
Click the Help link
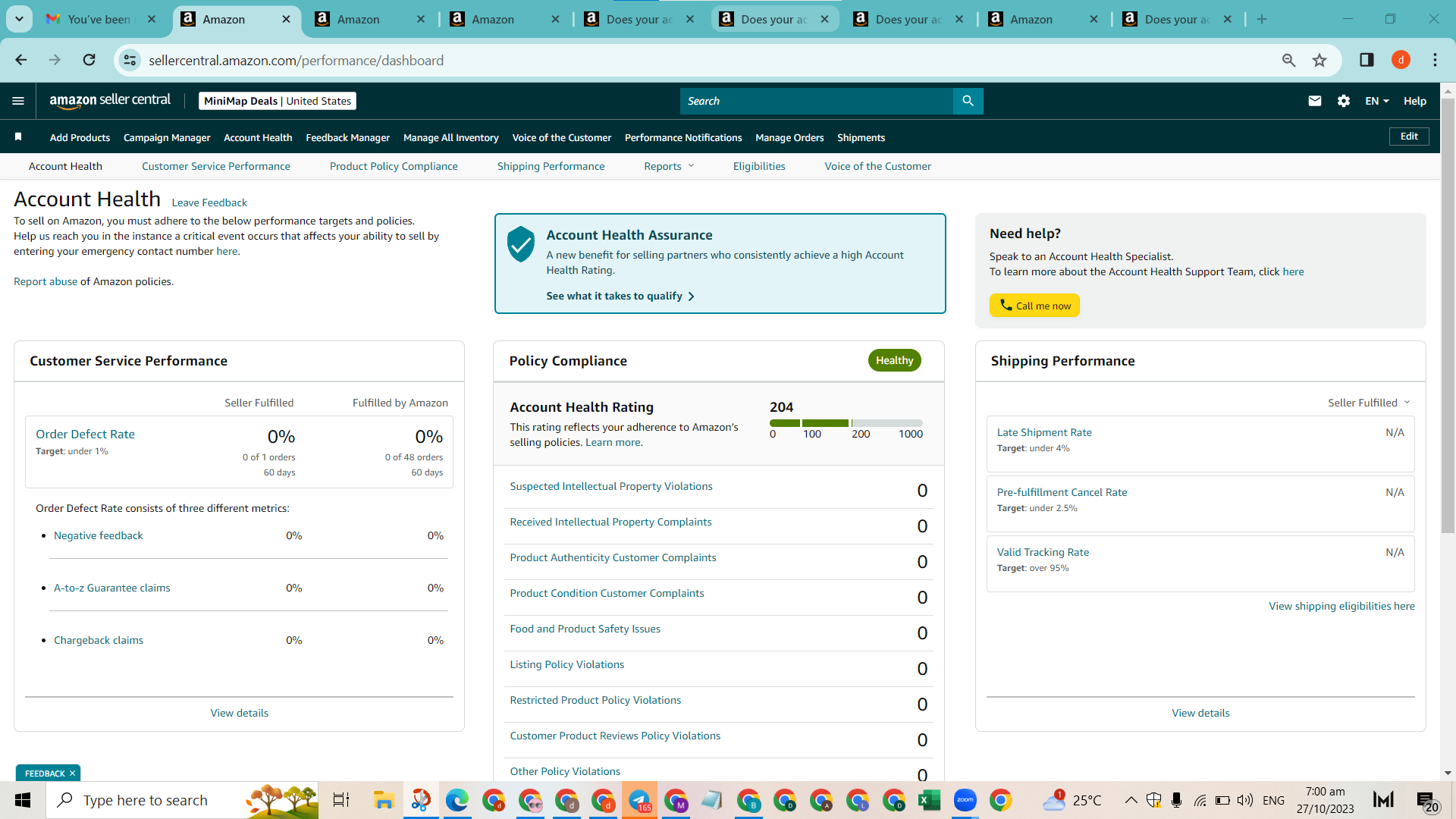pos(1415,101)
